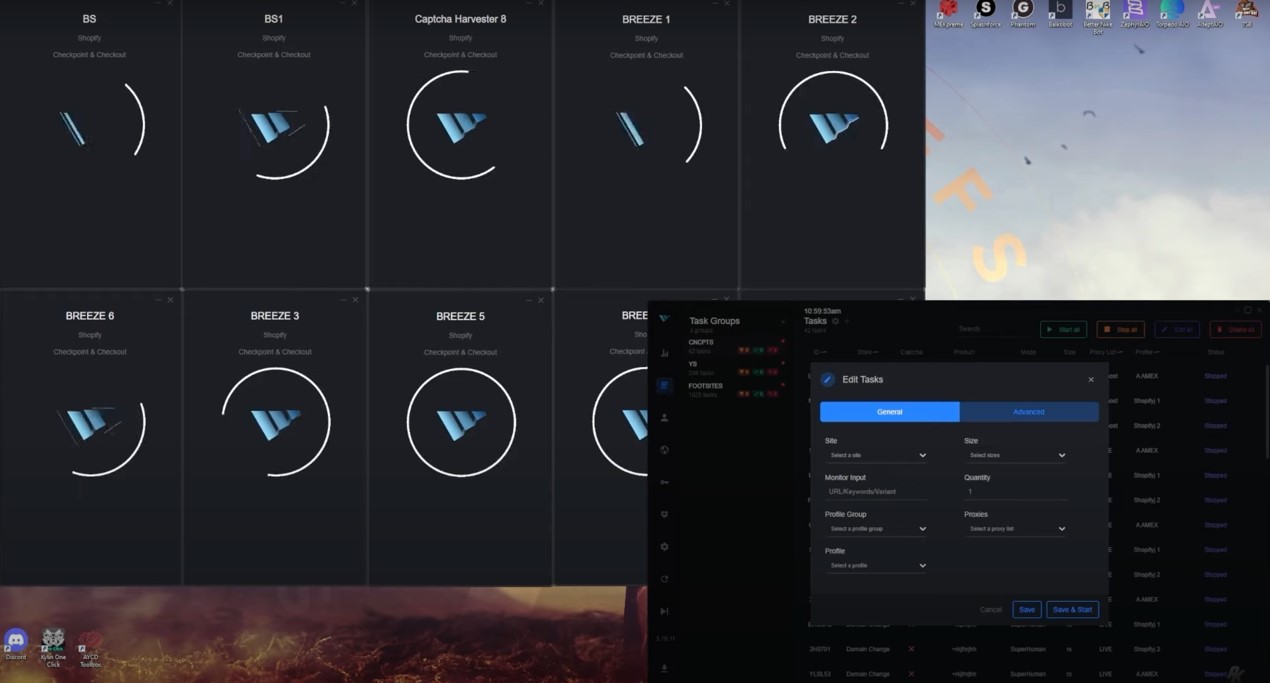Click the skip-forward icon in the sidebar
Viewport: 1270px width, 683px height.
point(664,611)
